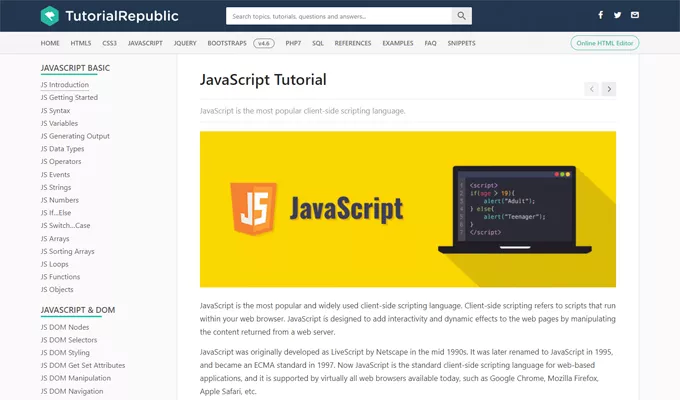Open BOOTSTRAP5 in the navigation bar
This screenshot has height=400, width=680.
(x=227, y=43)
